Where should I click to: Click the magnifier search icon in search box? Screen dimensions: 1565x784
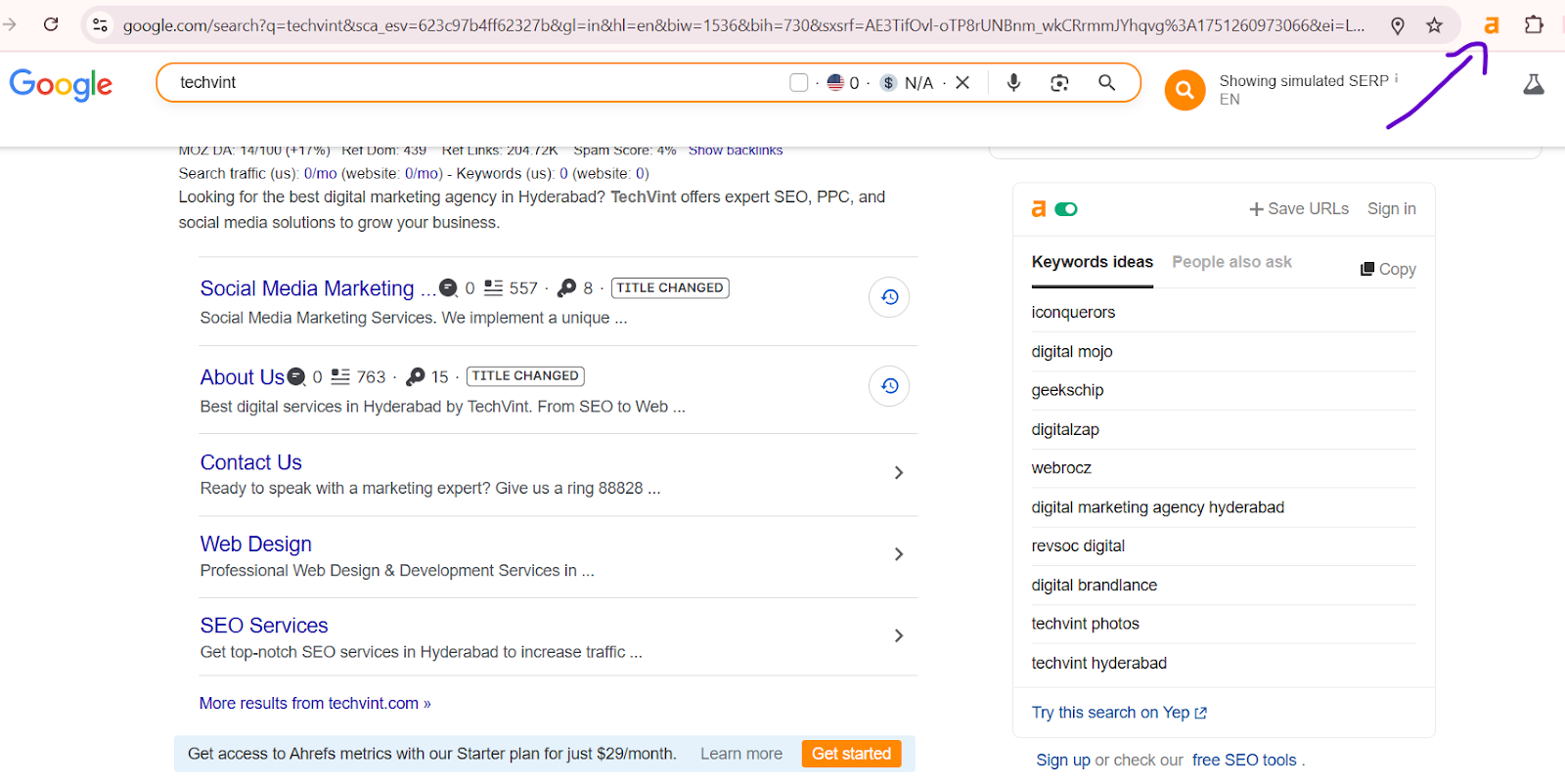1106,83
